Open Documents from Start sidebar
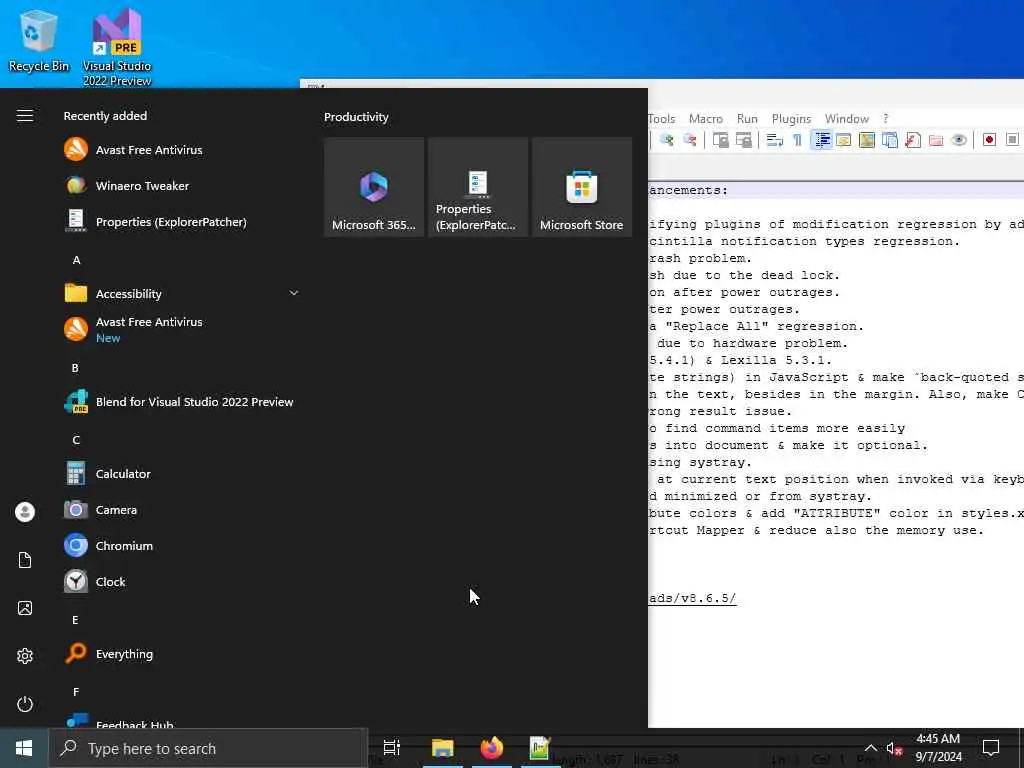The width and height of the screenshot is (1024, 768). [25, 560]
